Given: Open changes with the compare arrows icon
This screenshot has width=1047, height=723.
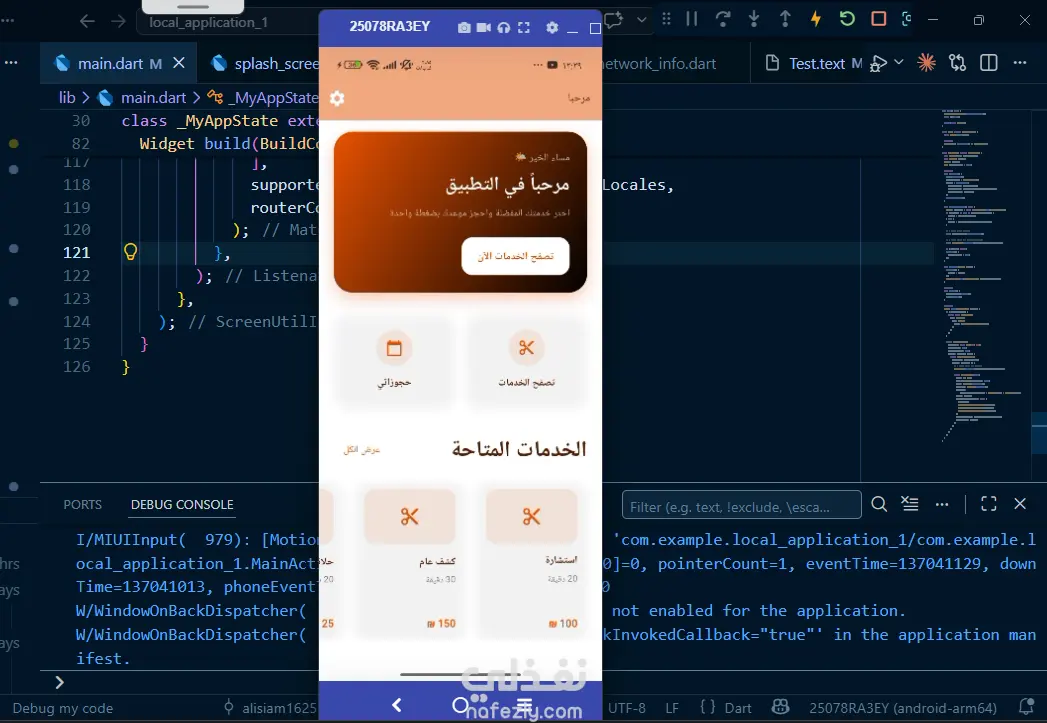Looking at the screenshot, I should click(958, 63).
